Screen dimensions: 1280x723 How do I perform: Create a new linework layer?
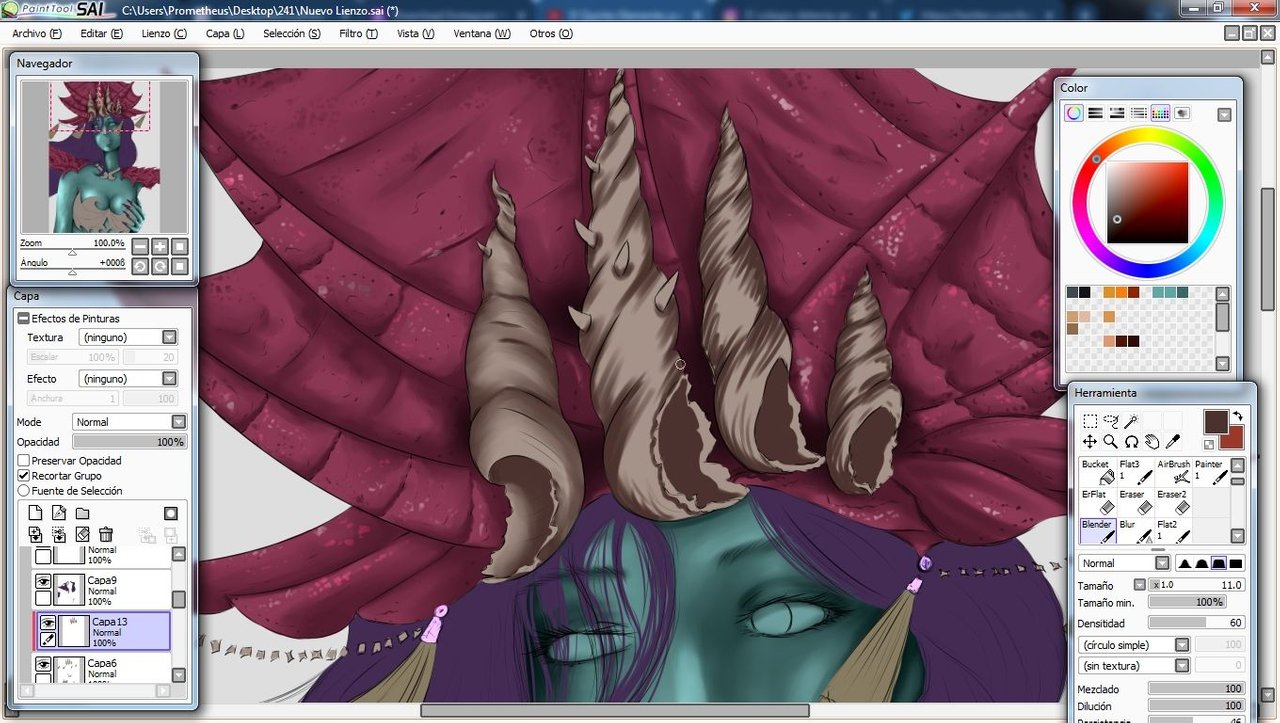pyautogui.click(x=59, y=513)
